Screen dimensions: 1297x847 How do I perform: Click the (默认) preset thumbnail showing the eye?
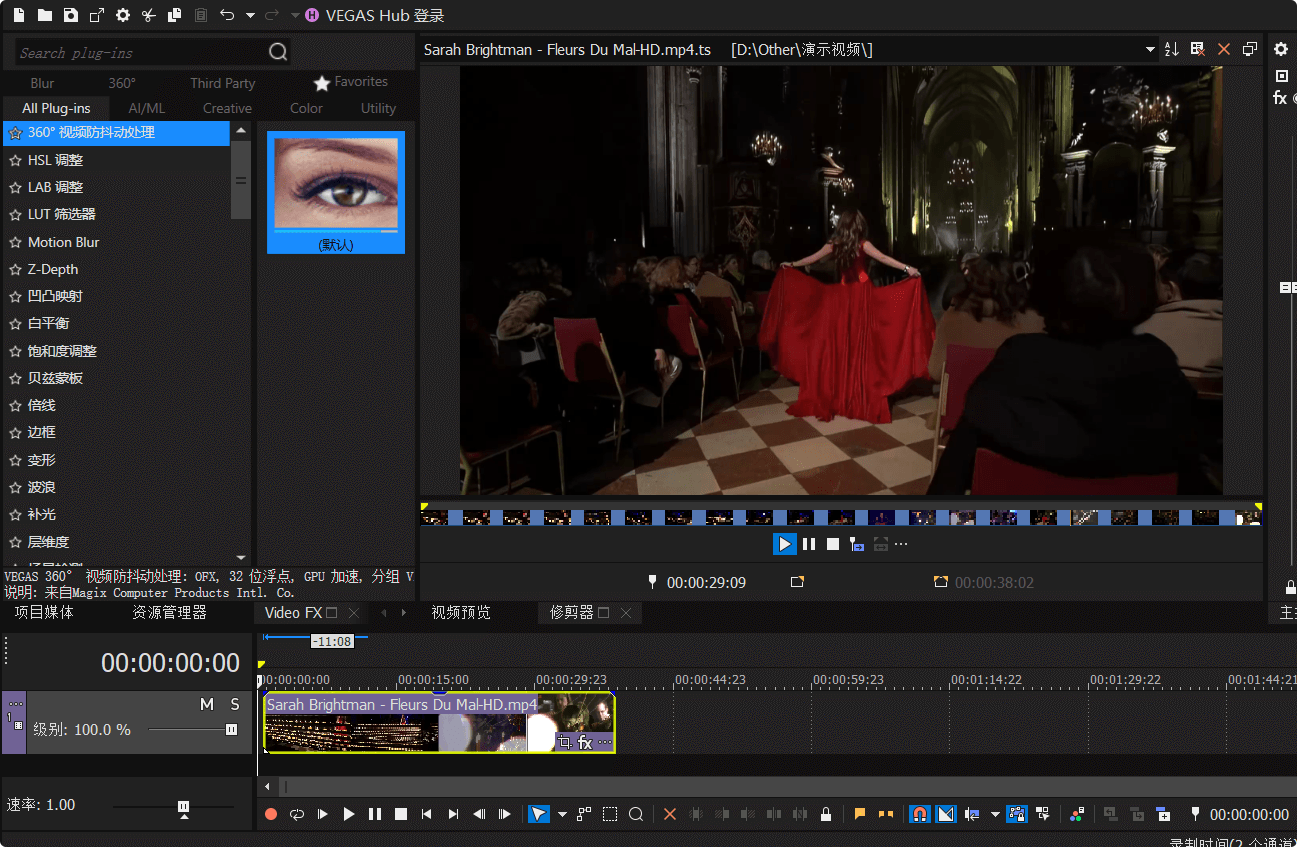click(x=336, y=185)
